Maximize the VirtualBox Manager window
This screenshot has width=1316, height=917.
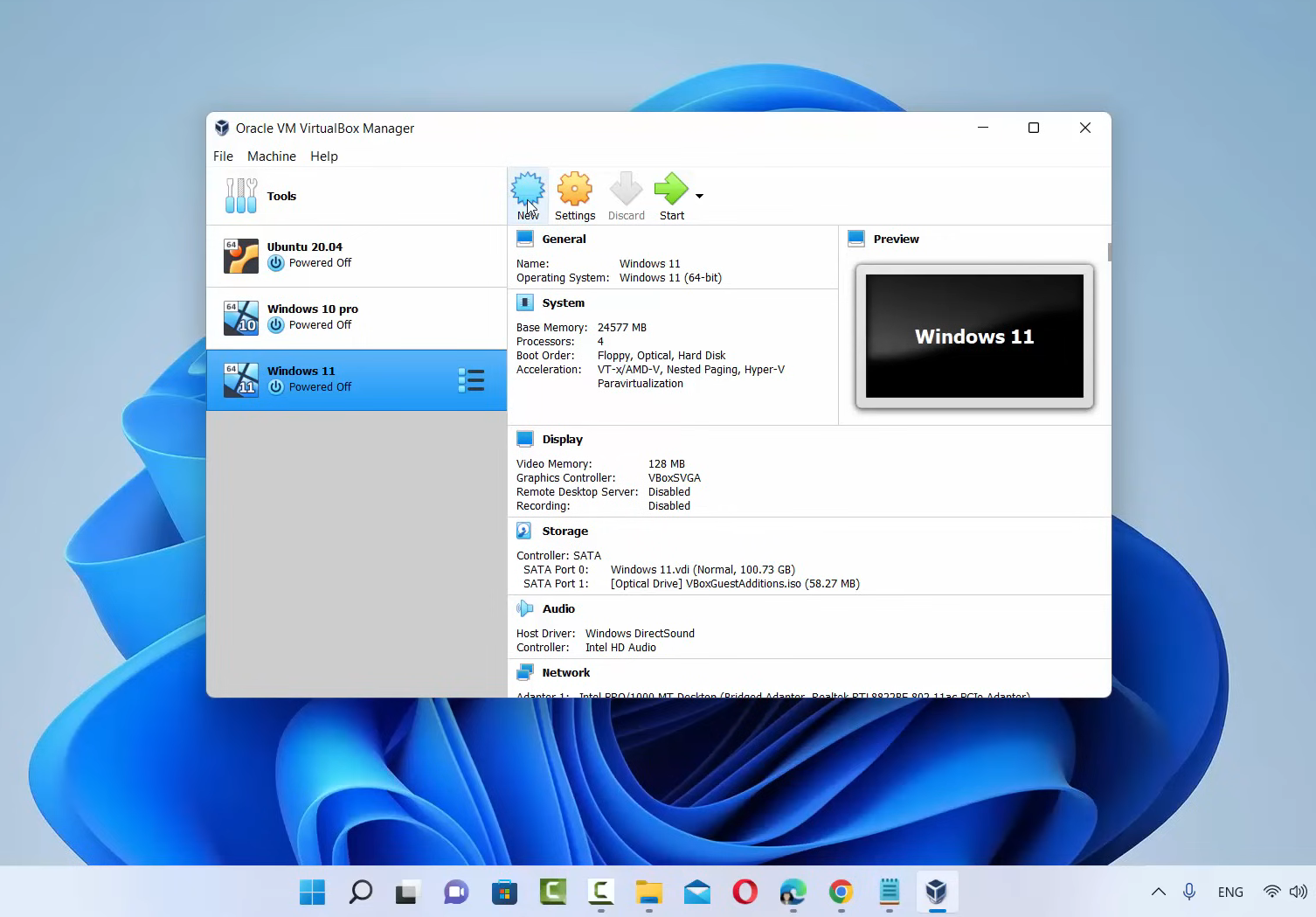(x=1034, y=128)
